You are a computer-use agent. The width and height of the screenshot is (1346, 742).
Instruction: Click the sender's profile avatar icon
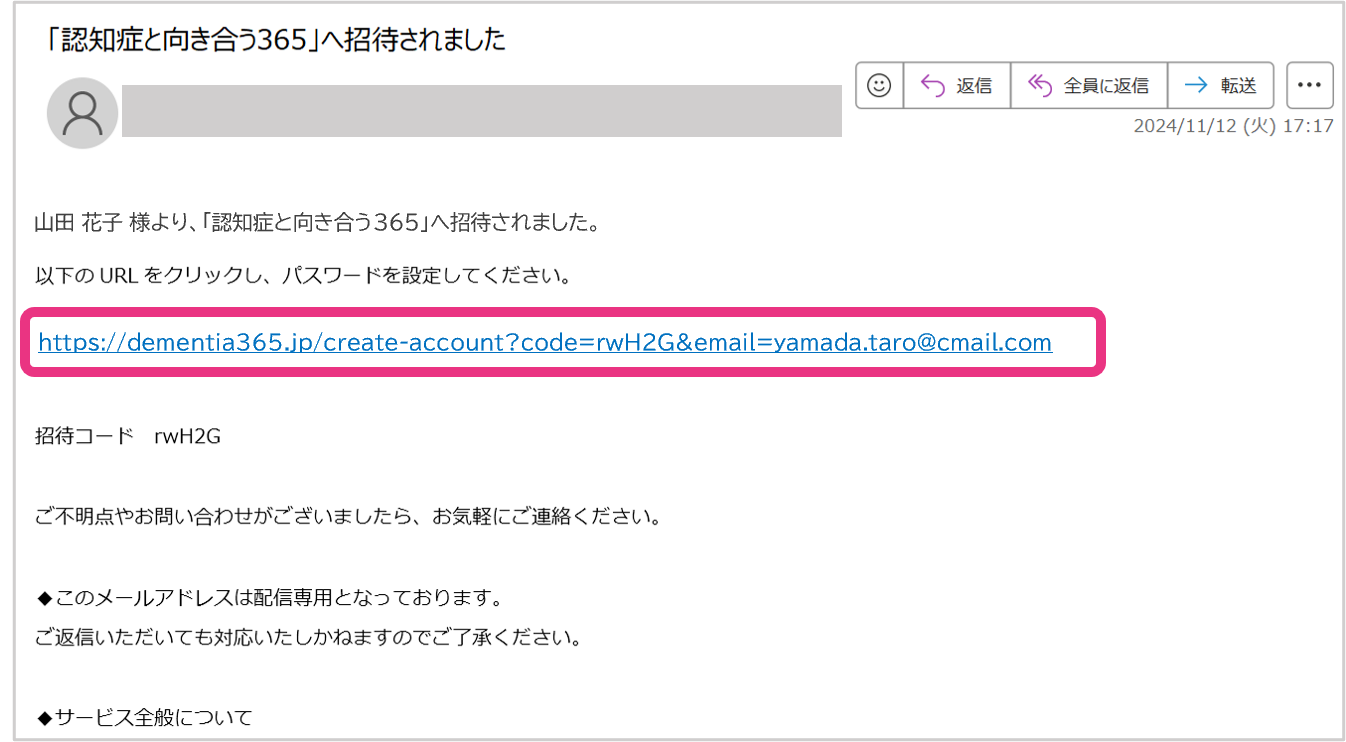(82, 113)
